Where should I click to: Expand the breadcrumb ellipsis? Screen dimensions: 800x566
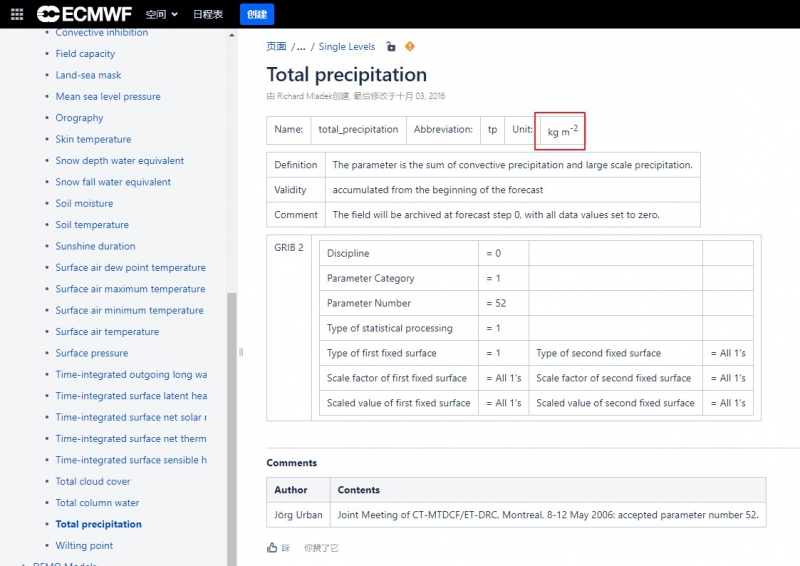click(301, 47)
